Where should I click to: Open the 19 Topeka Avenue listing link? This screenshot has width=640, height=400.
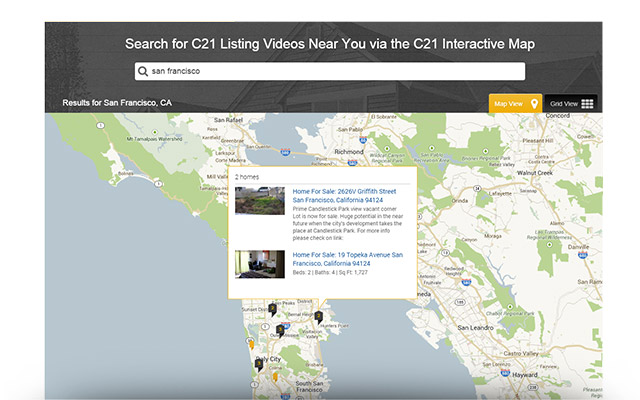(x=347, y=259)
